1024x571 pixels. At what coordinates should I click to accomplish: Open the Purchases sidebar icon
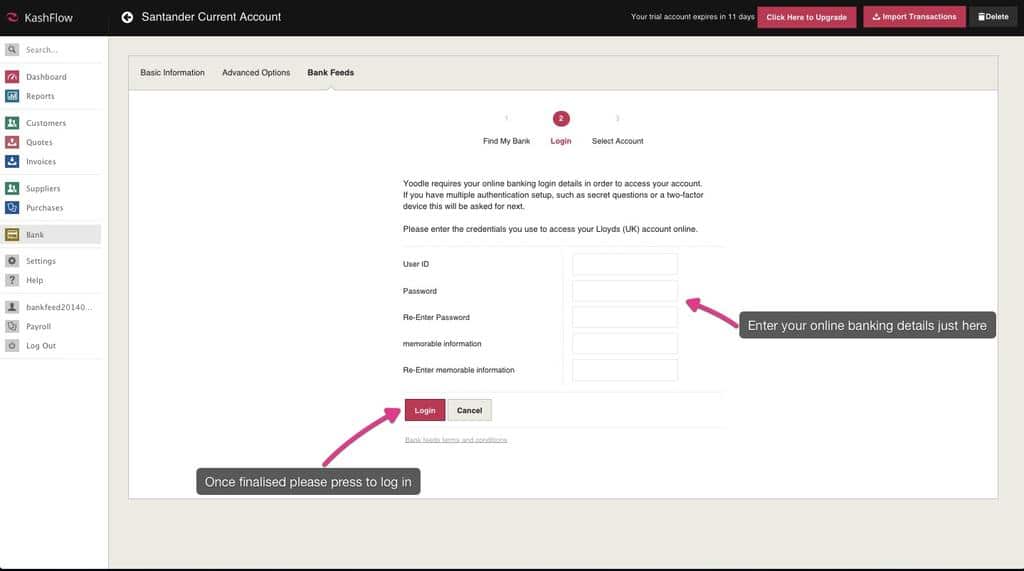[12, 208]
